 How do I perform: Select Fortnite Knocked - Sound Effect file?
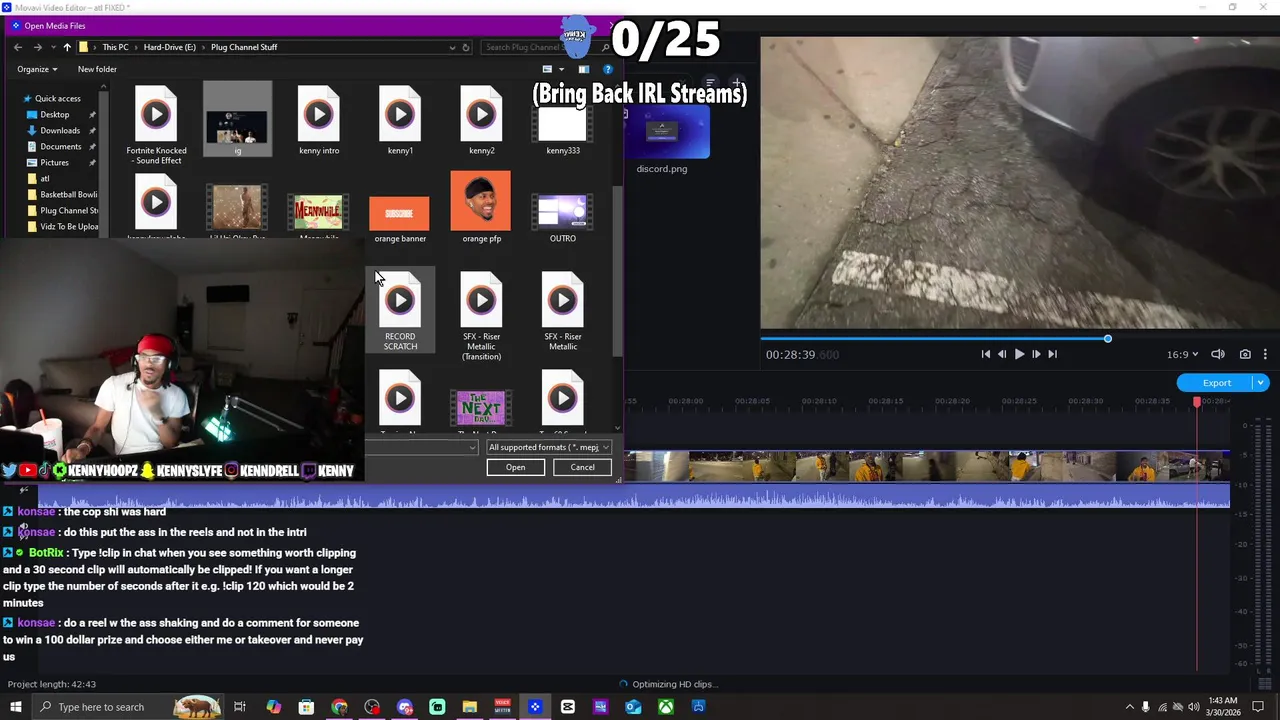156,125
